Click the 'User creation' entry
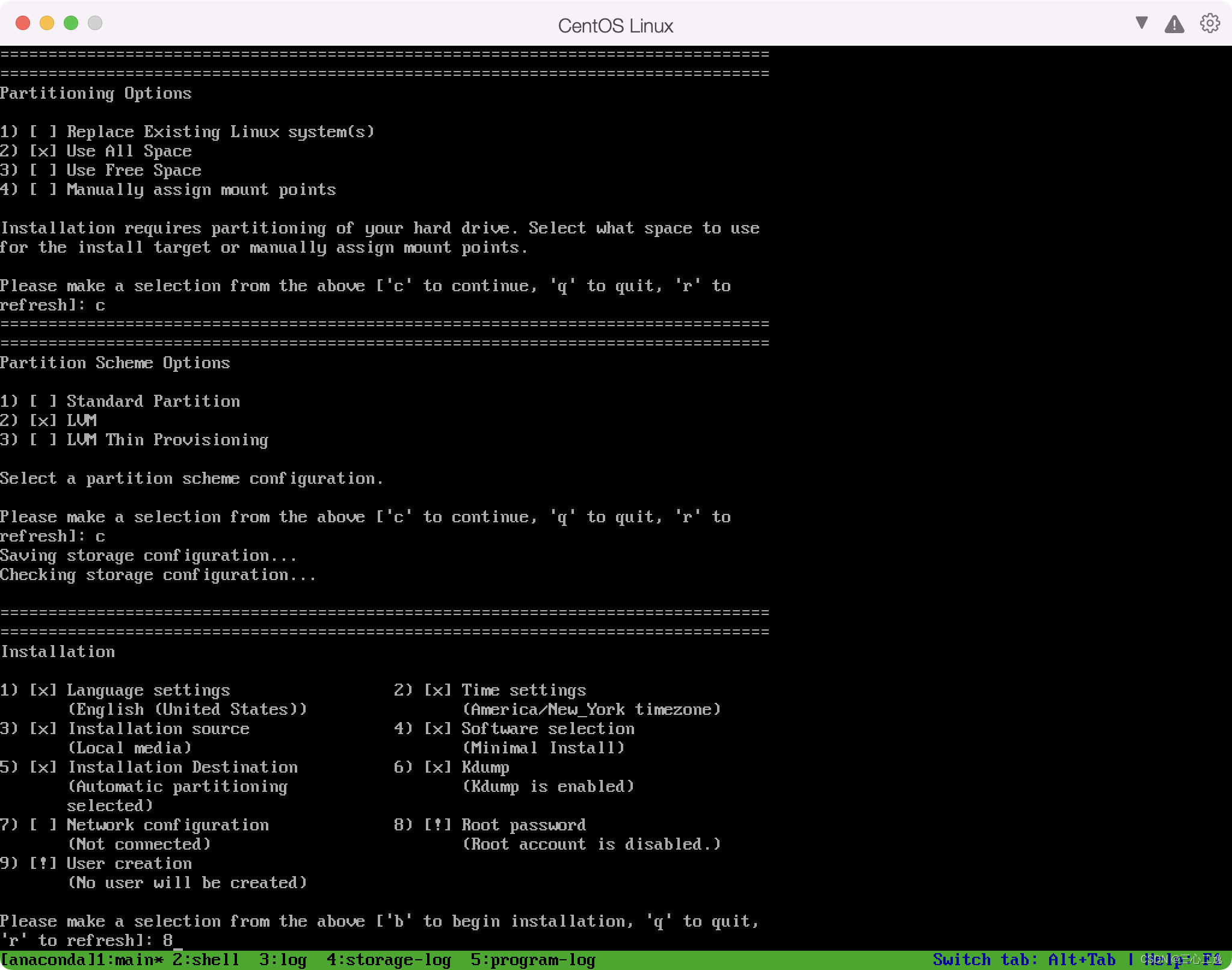Image resolution: width=1232 pixels, height=970 pixels. coord(96,863)
